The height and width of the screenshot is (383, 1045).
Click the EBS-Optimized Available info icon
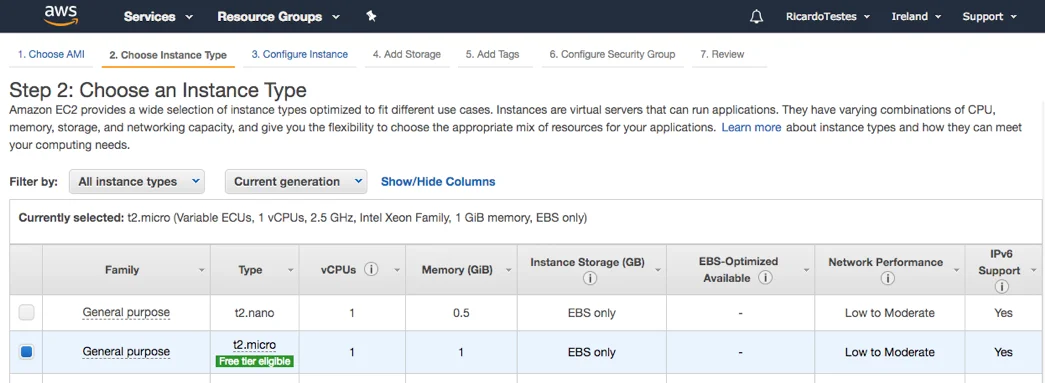click(x=765, y=278)
